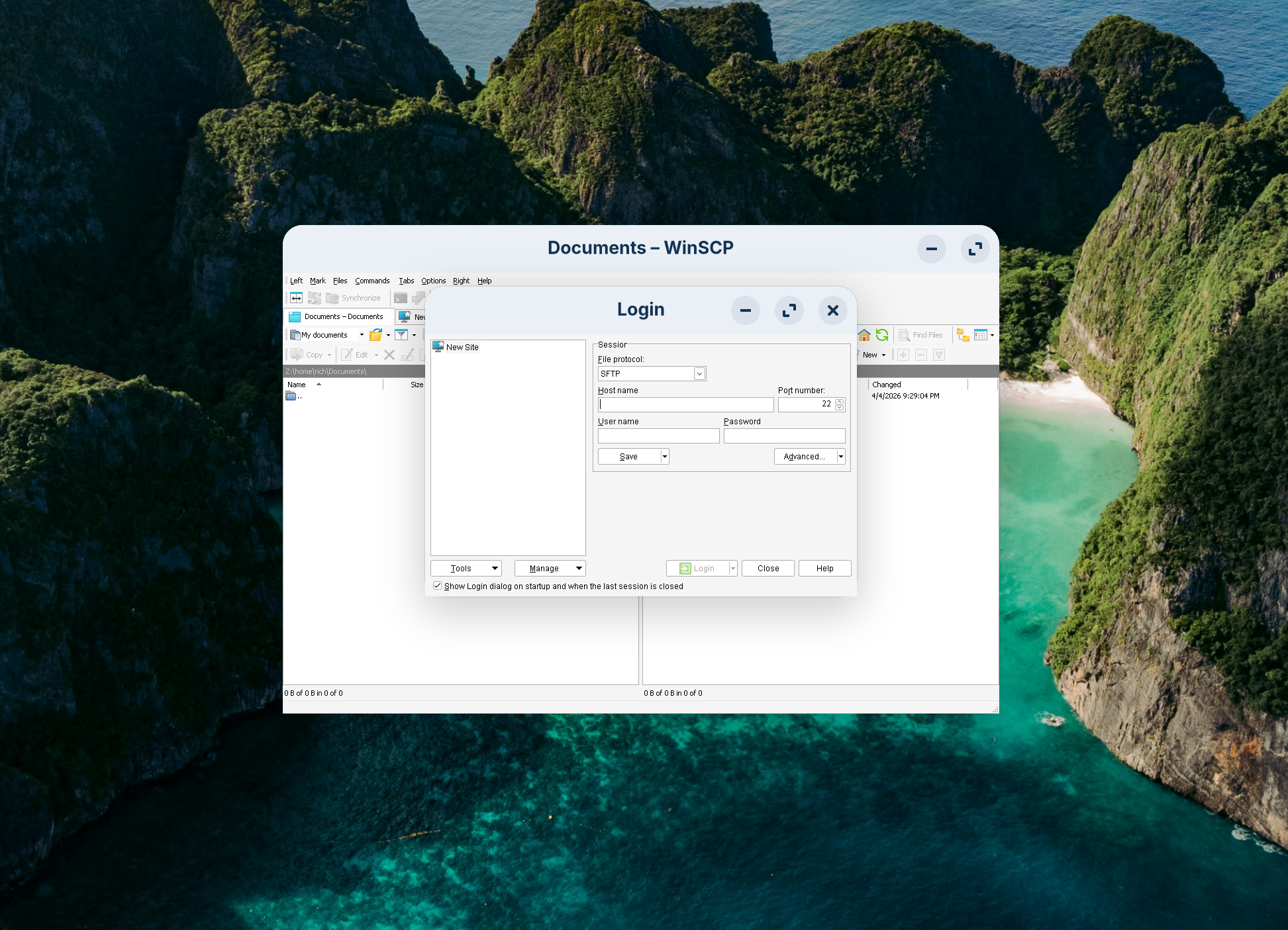
Task: Close the Login dialog with X button
Action: pos(833,310)
